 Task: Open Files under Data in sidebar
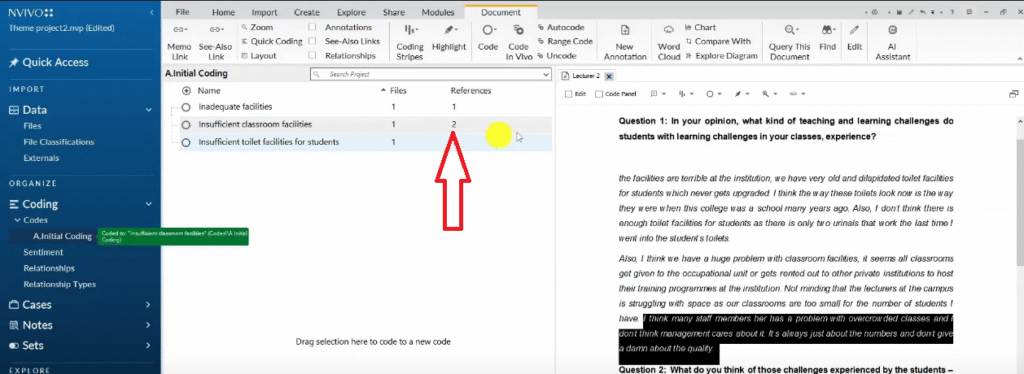(x=33, y=126)
